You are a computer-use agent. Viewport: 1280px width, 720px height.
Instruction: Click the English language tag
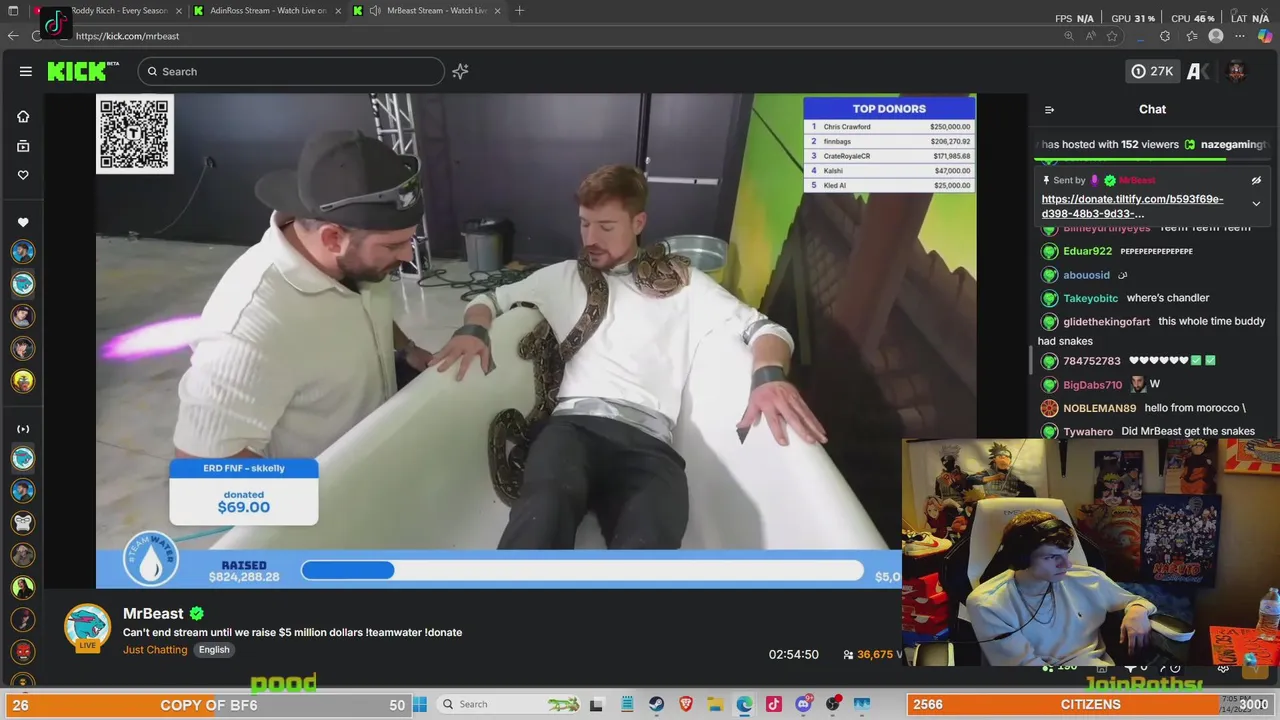click(x=214, y=650)
